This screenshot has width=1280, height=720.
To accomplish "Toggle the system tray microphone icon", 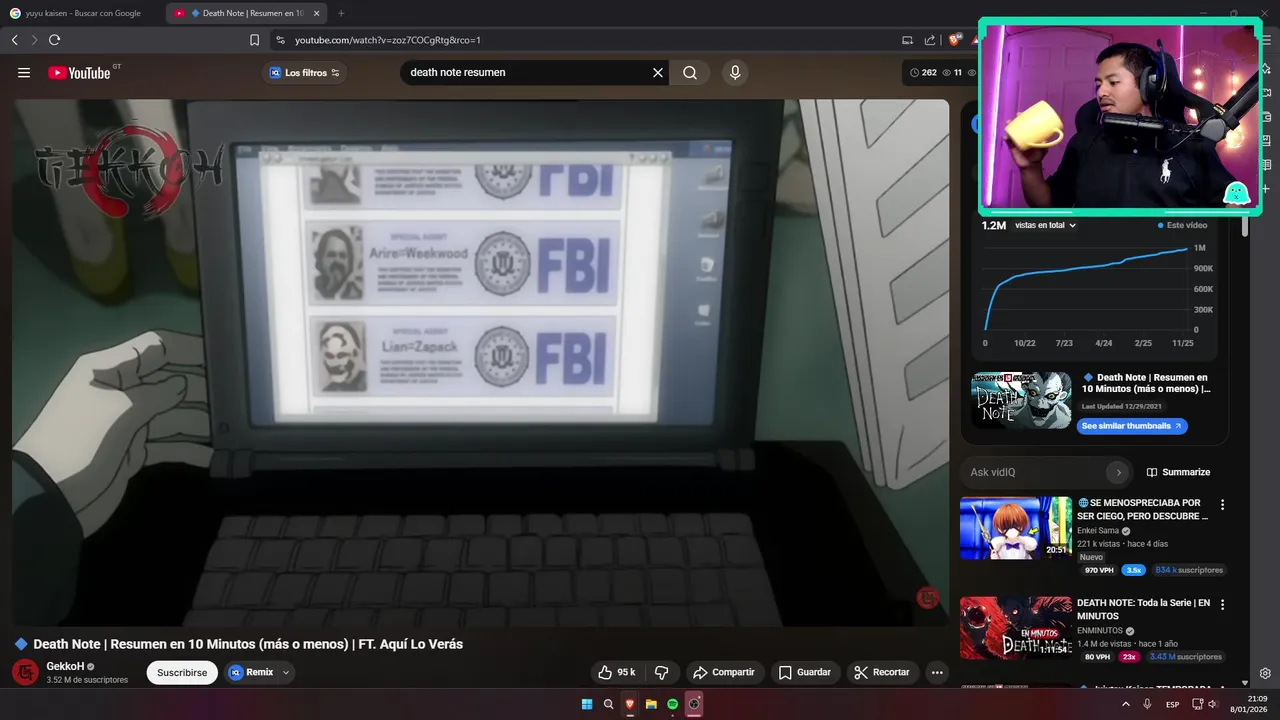I will 1147,704.
